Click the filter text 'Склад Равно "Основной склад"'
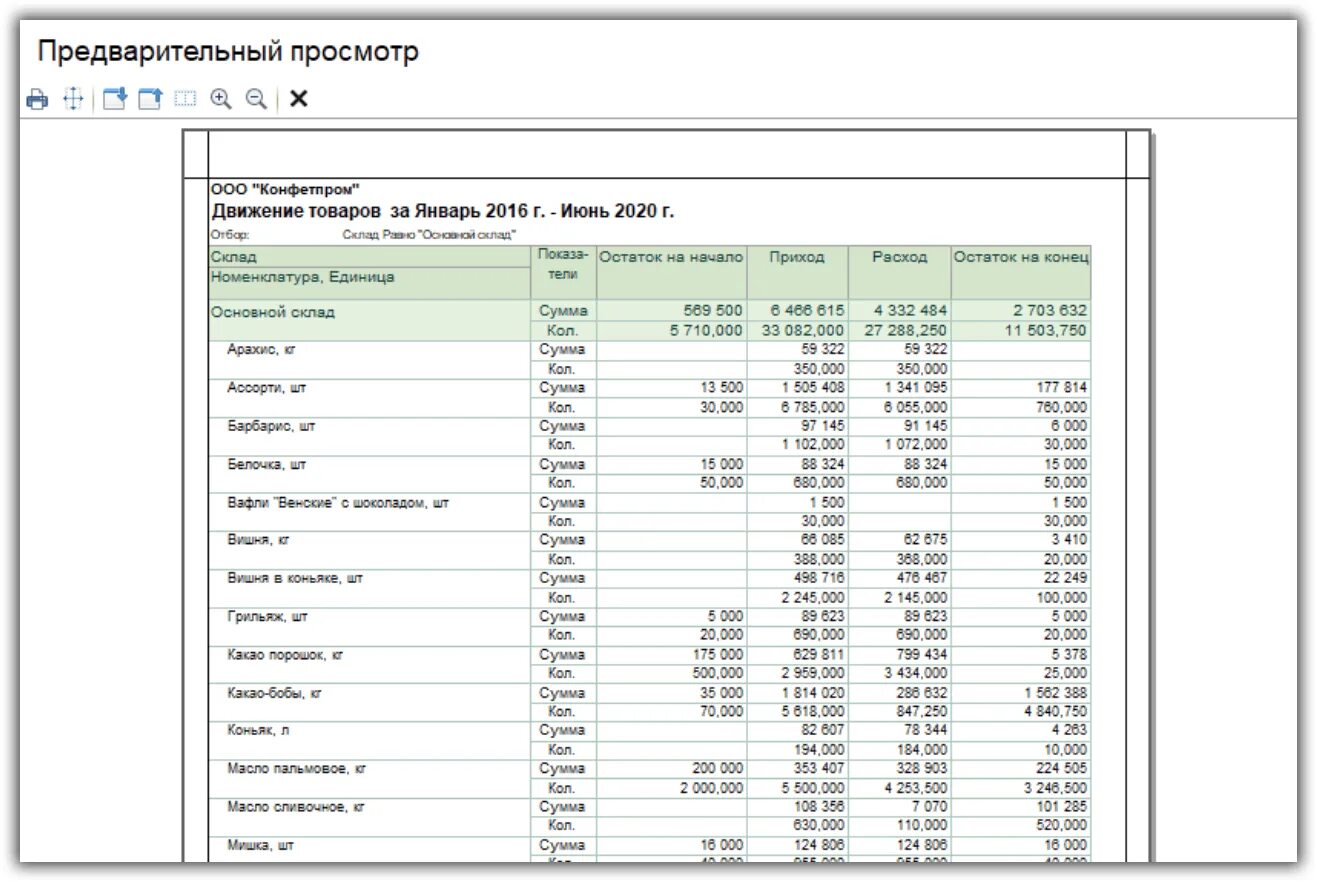Viewport: 1317px width, 882px height. (x=429, y=234)
